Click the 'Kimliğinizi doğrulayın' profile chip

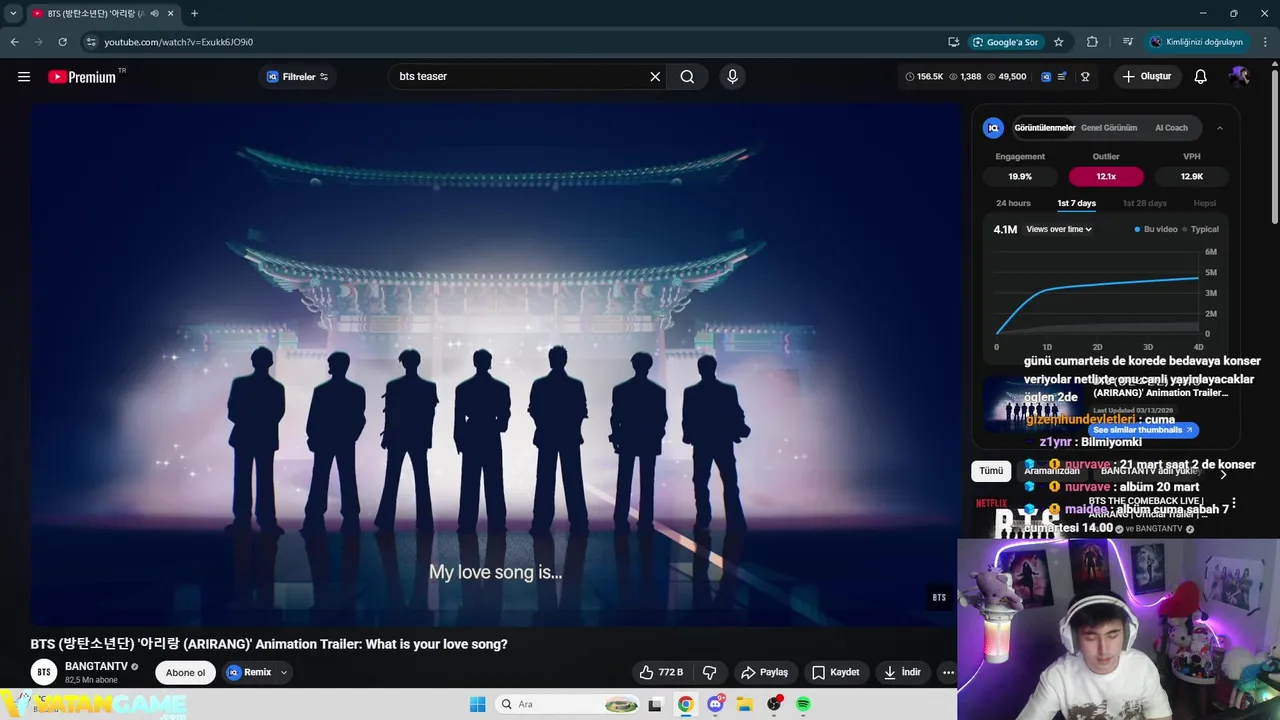pyautogui.click(x=1198, y=42)
